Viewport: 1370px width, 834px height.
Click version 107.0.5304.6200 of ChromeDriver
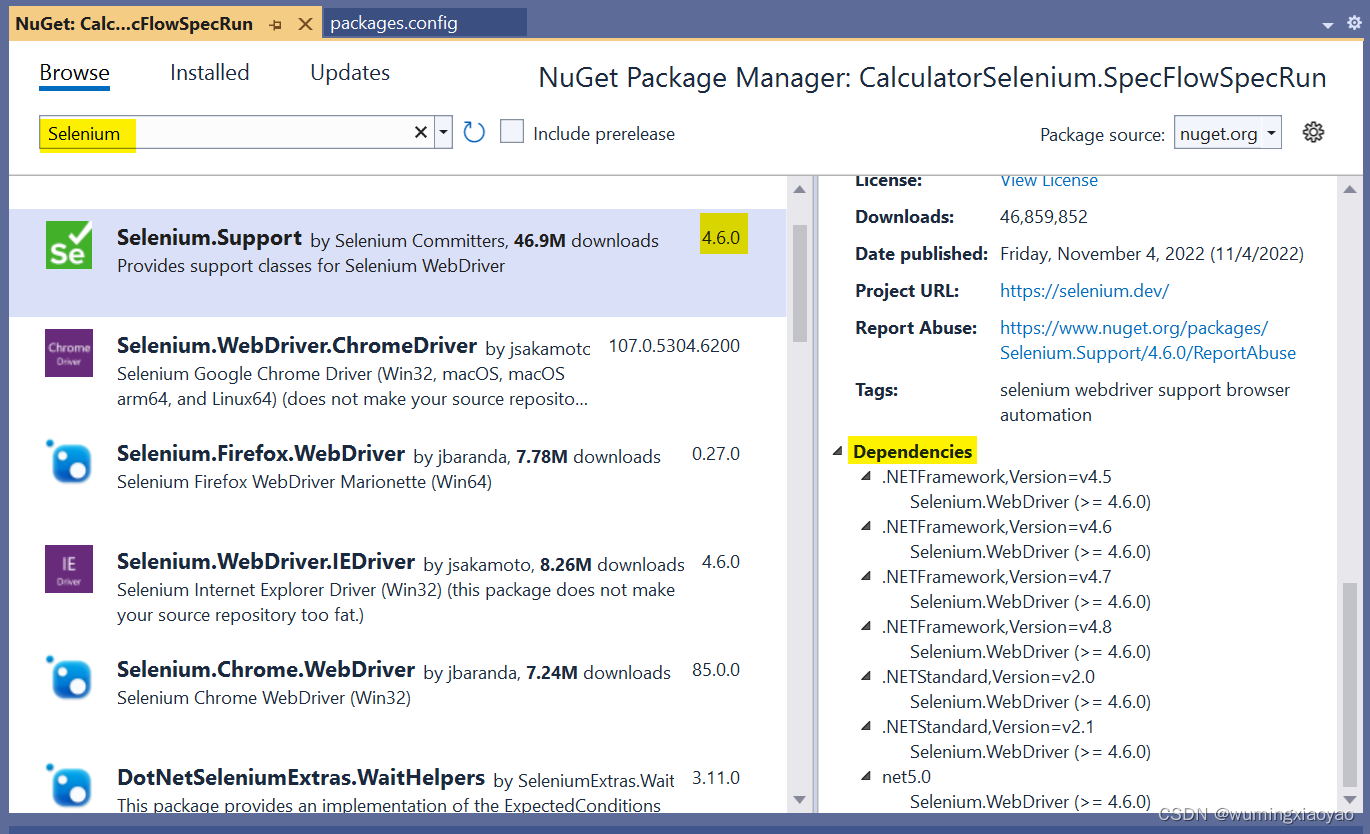tap(675, 346)
